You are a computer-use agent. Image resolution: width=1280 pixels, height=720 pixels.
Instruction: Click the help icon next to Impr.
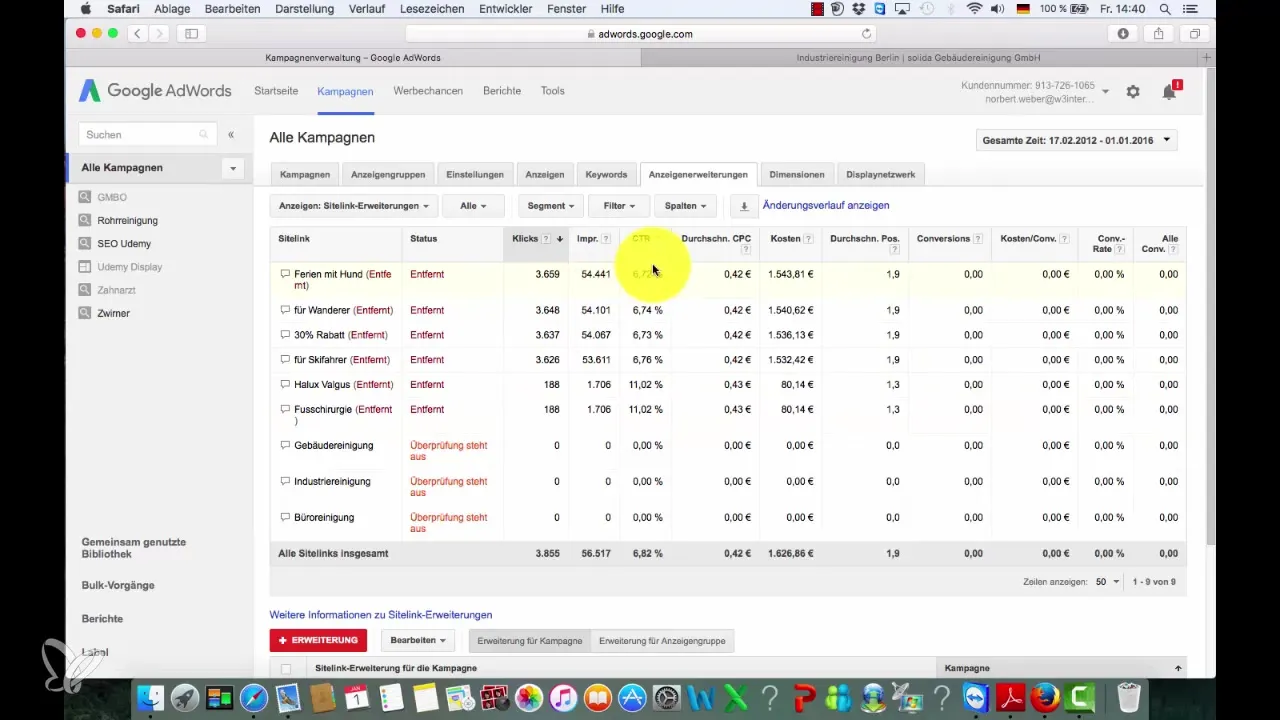(x=606, y=239)
